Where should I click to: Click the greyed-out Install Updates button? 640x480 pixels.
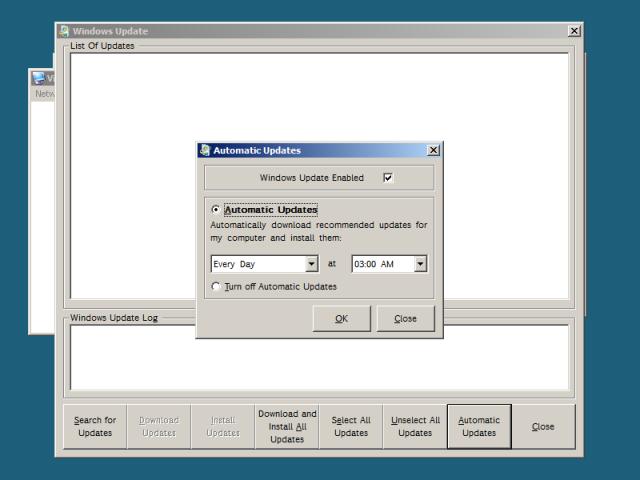pyautogui.click(x=223, y=427)
